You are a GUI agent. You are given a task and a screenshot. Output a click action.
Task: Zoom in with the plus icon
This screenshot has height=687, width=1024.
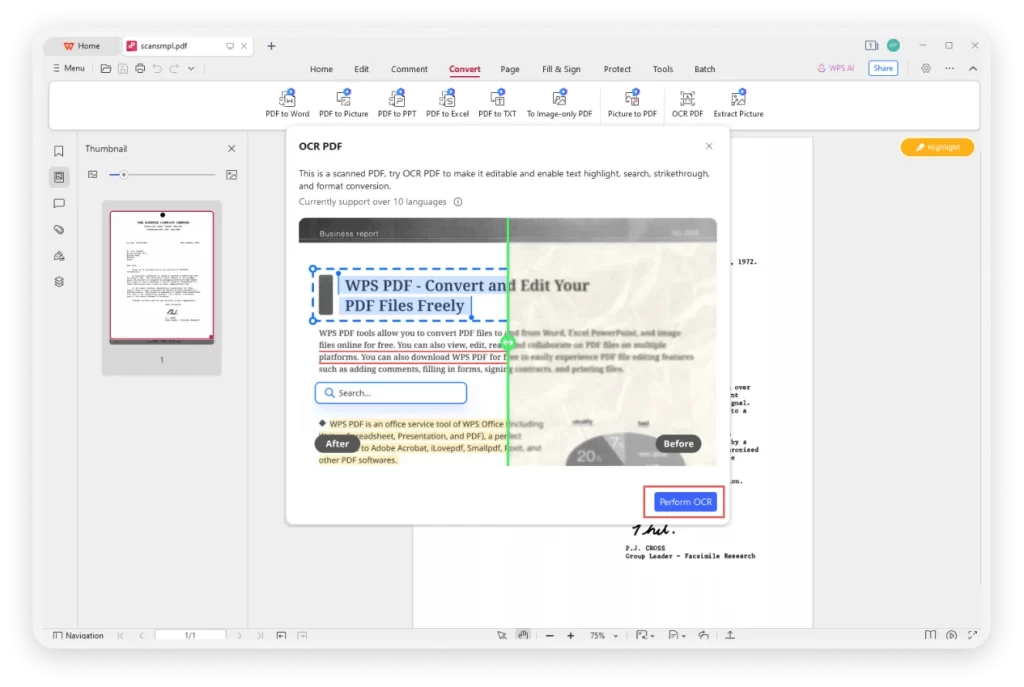click(x=570, y=635)
